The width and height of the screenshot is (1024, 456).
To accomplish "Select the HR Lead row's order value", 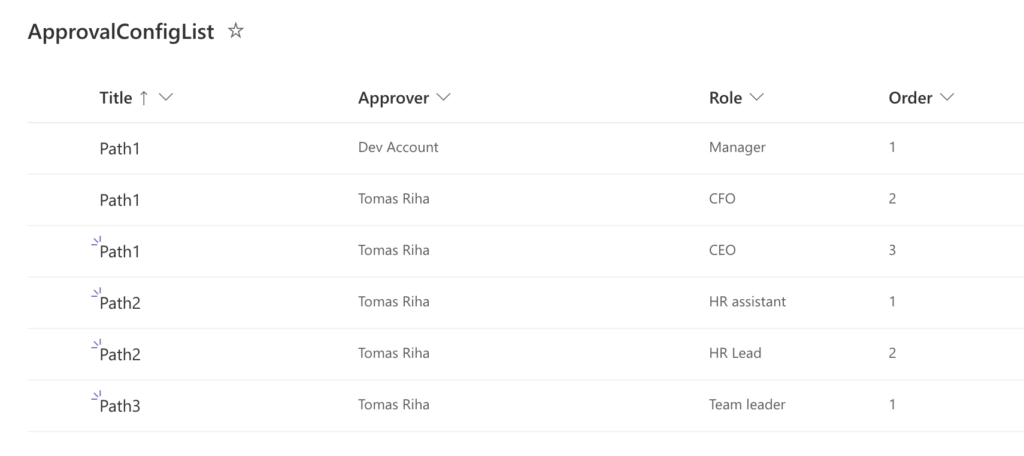I will pos(892,353).
